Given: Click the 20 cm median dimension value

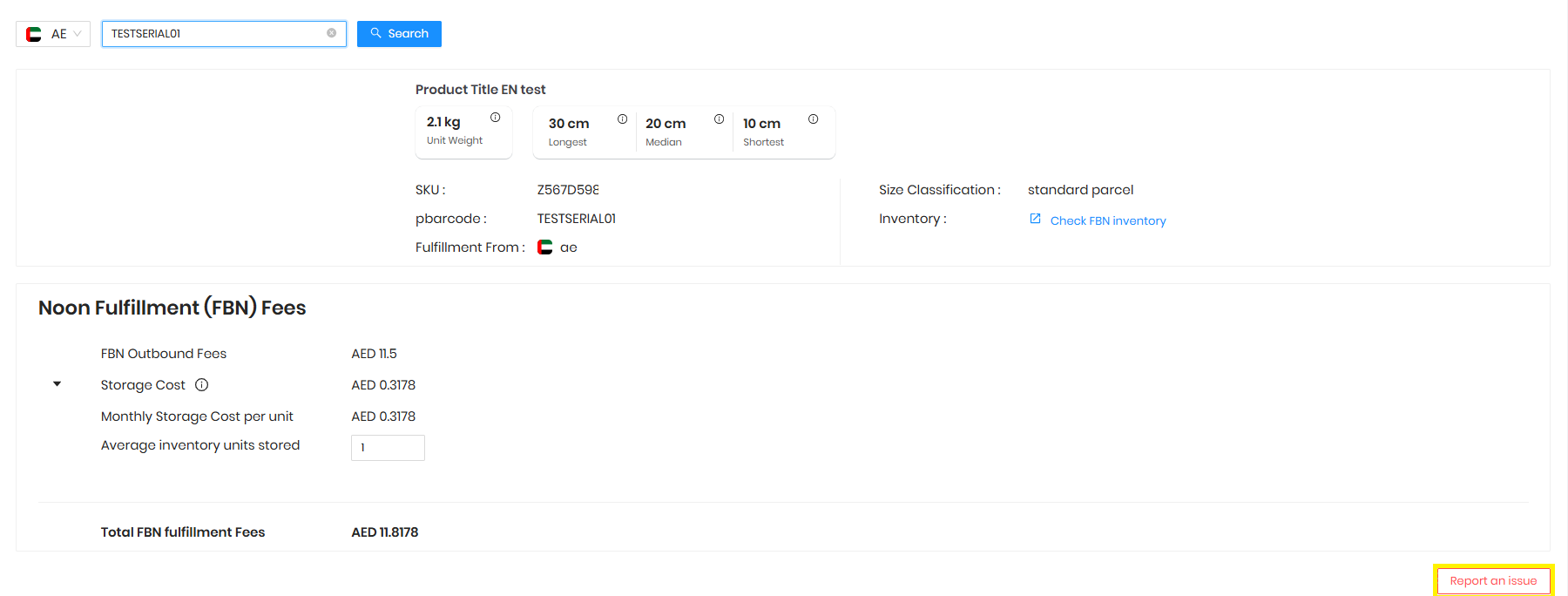Looking at the screenshot, I should coord(666,124).
